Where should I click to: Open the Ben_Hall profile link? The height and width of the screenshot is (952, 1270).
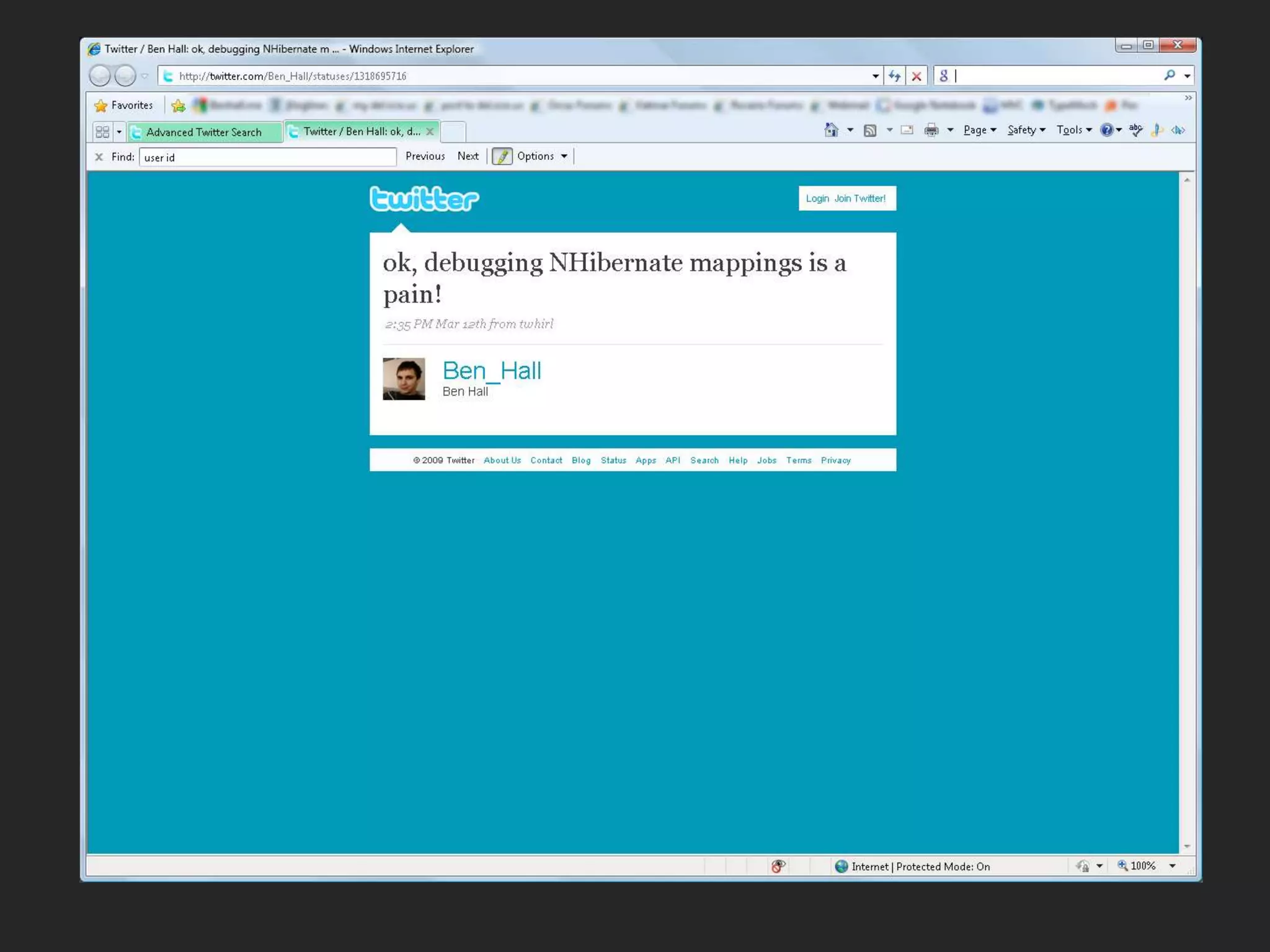coord(492,371)
